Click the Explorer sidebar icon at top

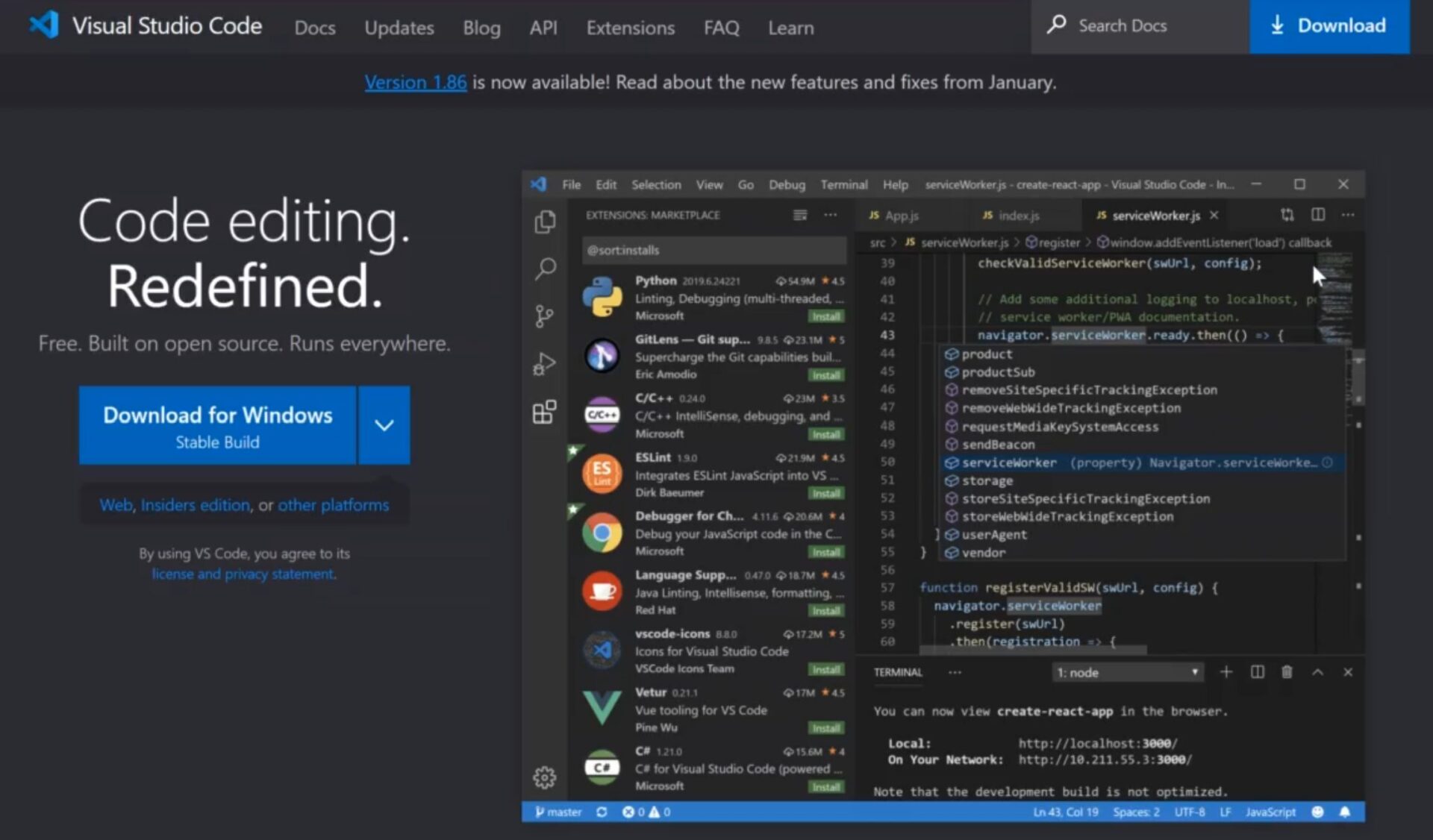[543, 219]
